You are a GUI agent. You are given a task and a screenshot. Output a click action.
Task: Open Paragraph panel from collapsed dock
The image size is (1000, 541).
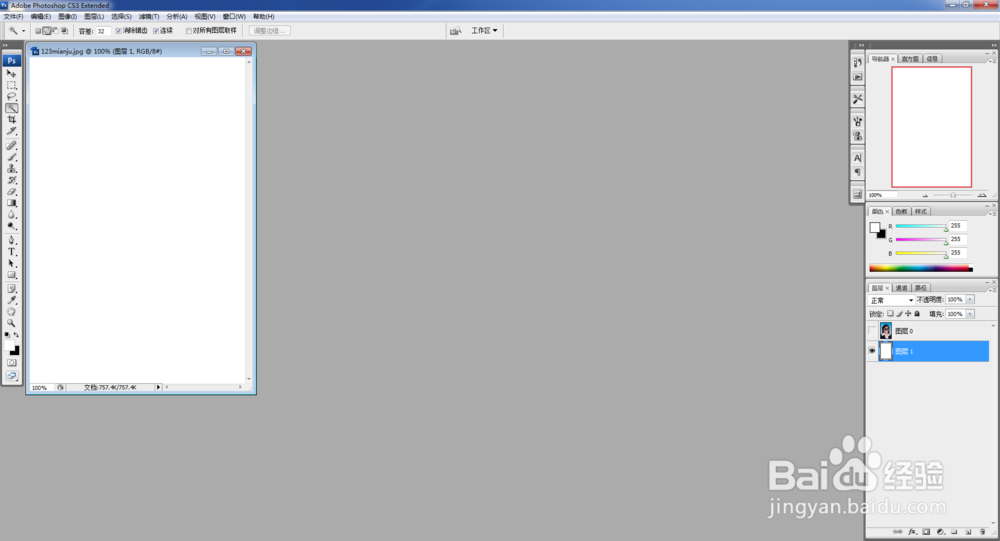point(857,172)
